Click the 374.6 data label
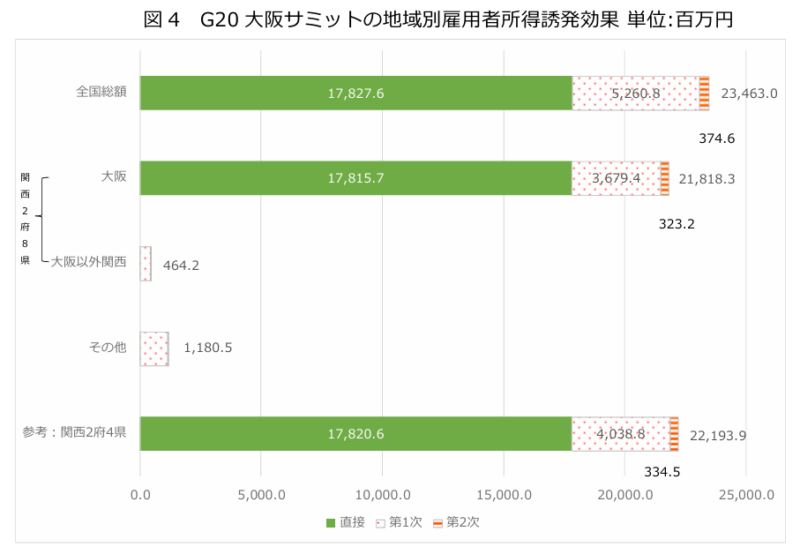The height and width of the screenshot is (554, 800). pos(717,138)
